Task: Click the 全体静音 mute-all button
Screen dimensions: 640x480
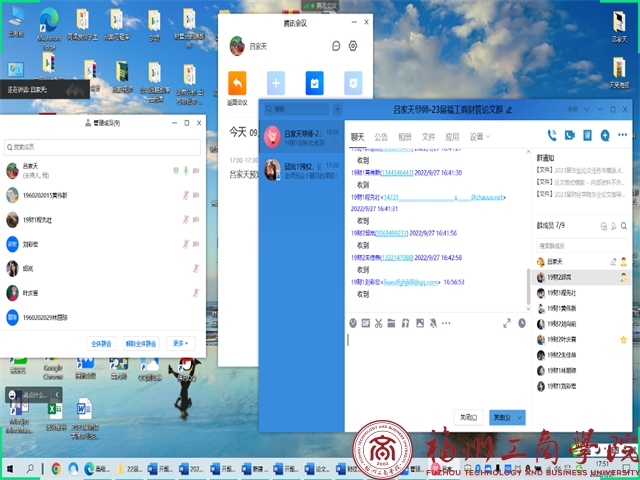Action: 101,344
